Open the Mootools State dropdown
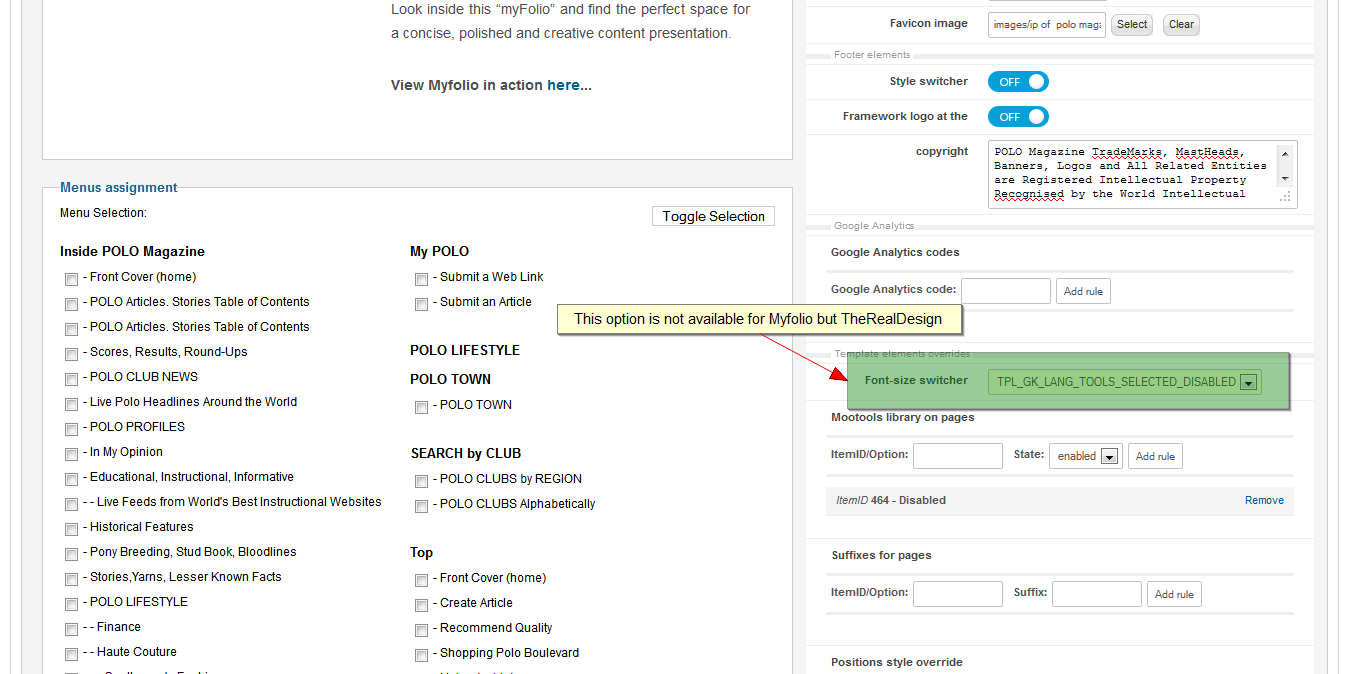This screenshot has height=674, width=1349. (x=1108, y=457)
